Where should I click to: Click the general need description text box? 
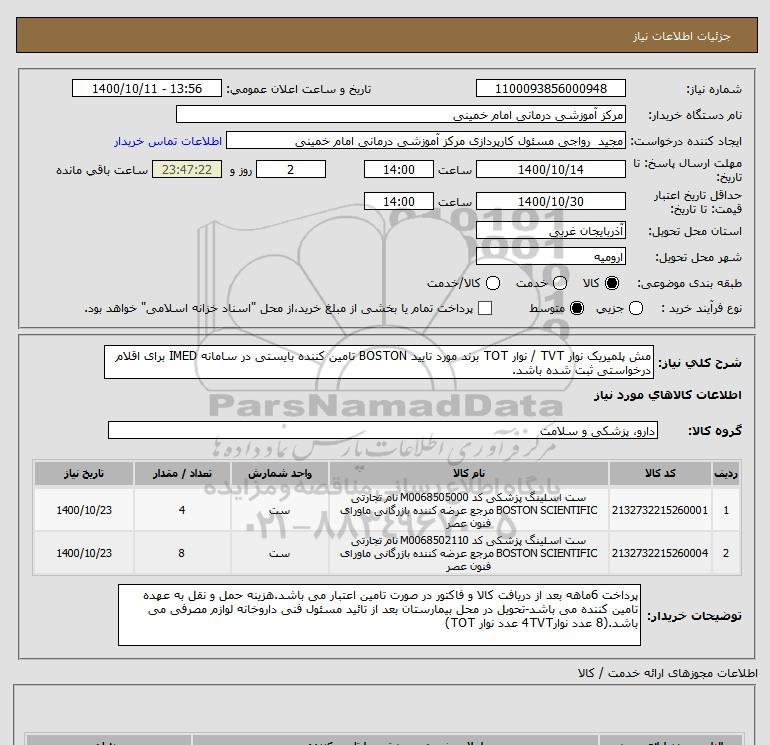point(379,362)
